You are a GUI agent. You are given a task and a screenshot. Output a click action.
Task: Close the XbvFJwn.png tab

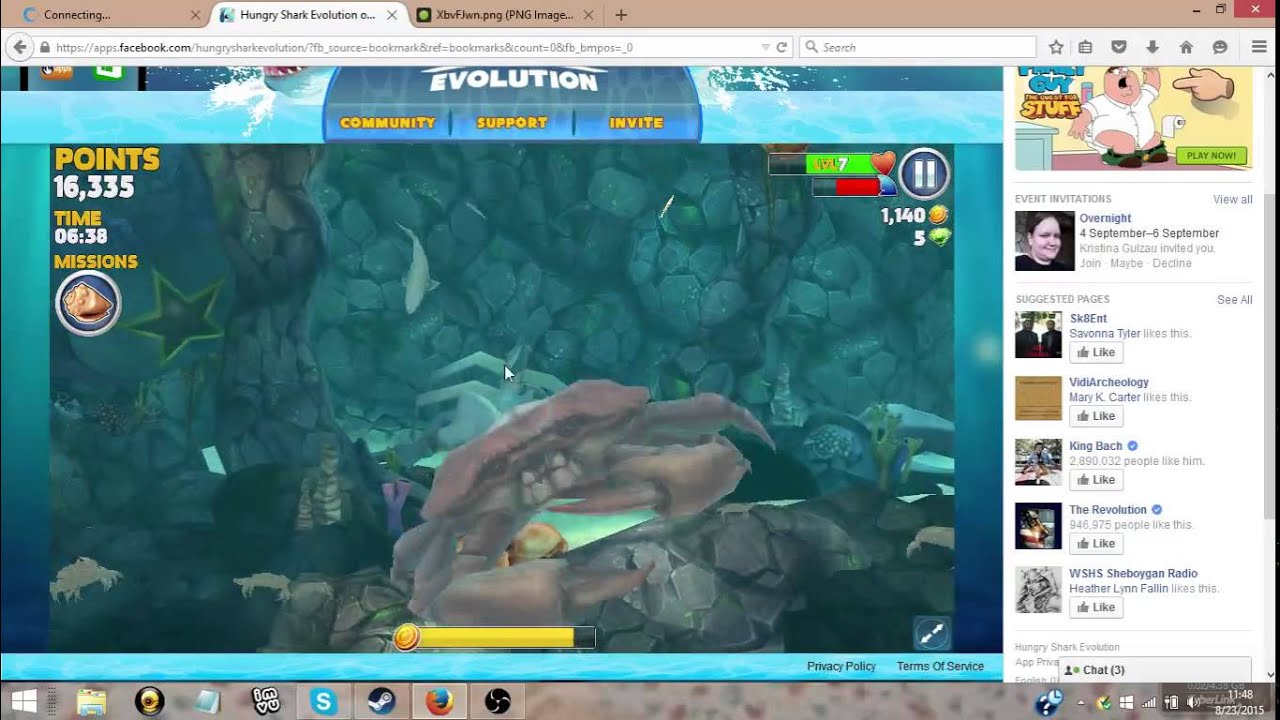pos(588,15)
